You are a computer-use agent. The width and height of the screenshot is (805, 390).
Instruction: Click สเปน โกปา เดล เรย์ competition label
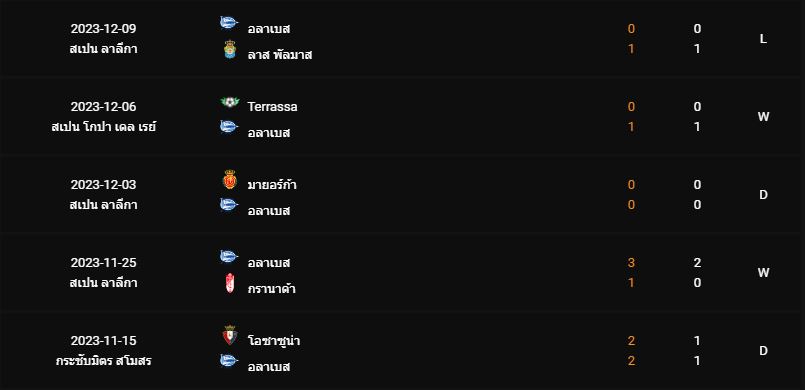104,127
